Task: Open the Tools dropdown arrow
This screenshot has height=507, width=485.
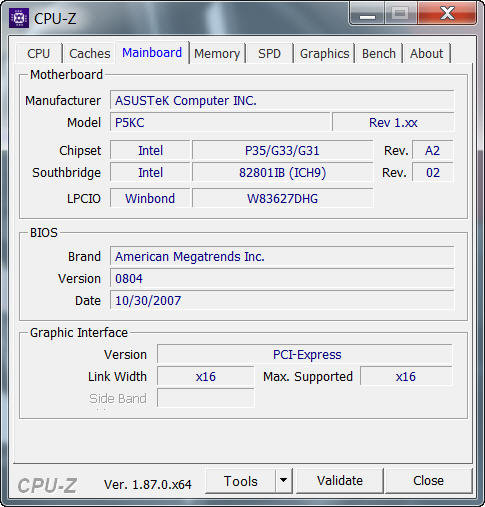Action: click(284, 481)
